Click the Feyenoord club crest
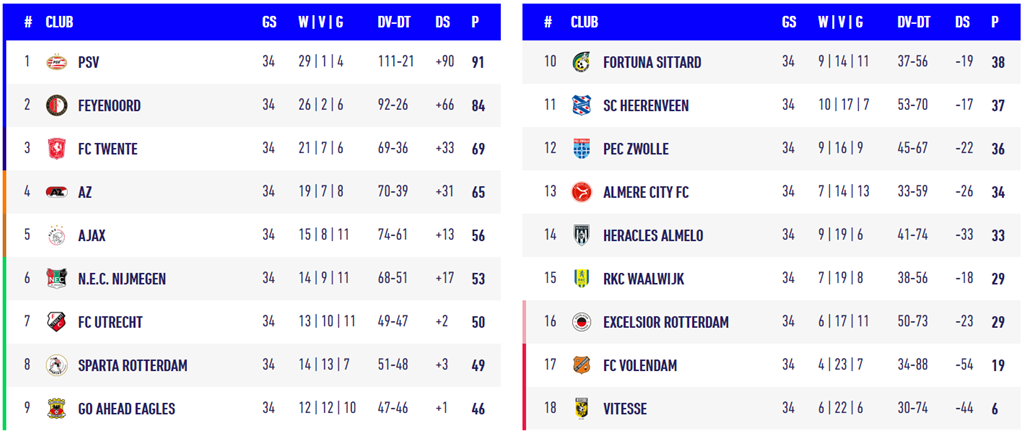The image size is (1024, 431). tap(56, 105)
